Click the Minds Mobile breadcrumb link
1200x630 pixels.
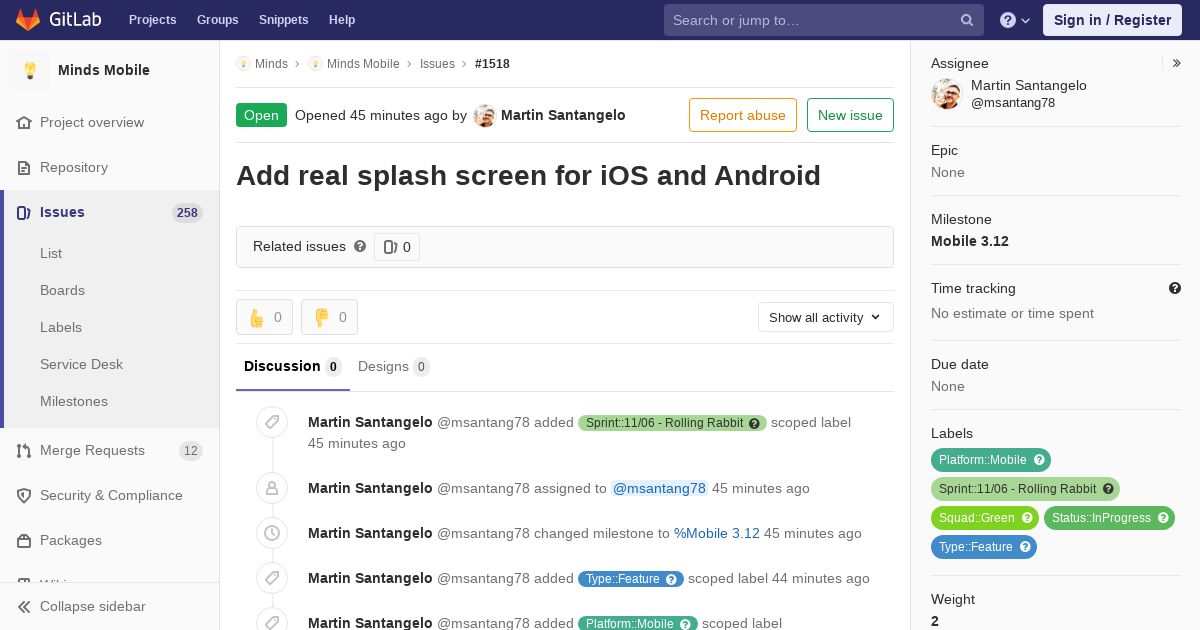363,63
